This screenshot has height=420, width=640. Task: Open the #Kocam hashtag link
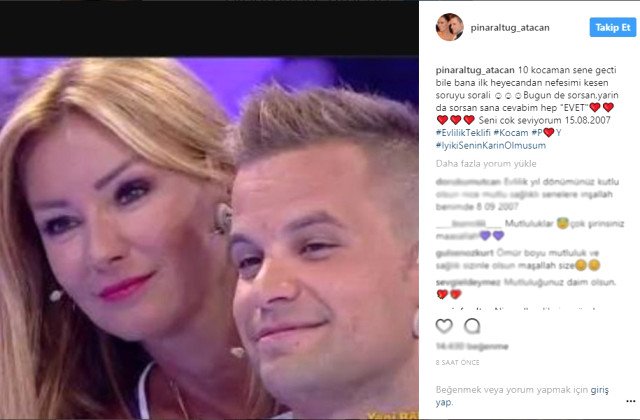coord(511,133)
